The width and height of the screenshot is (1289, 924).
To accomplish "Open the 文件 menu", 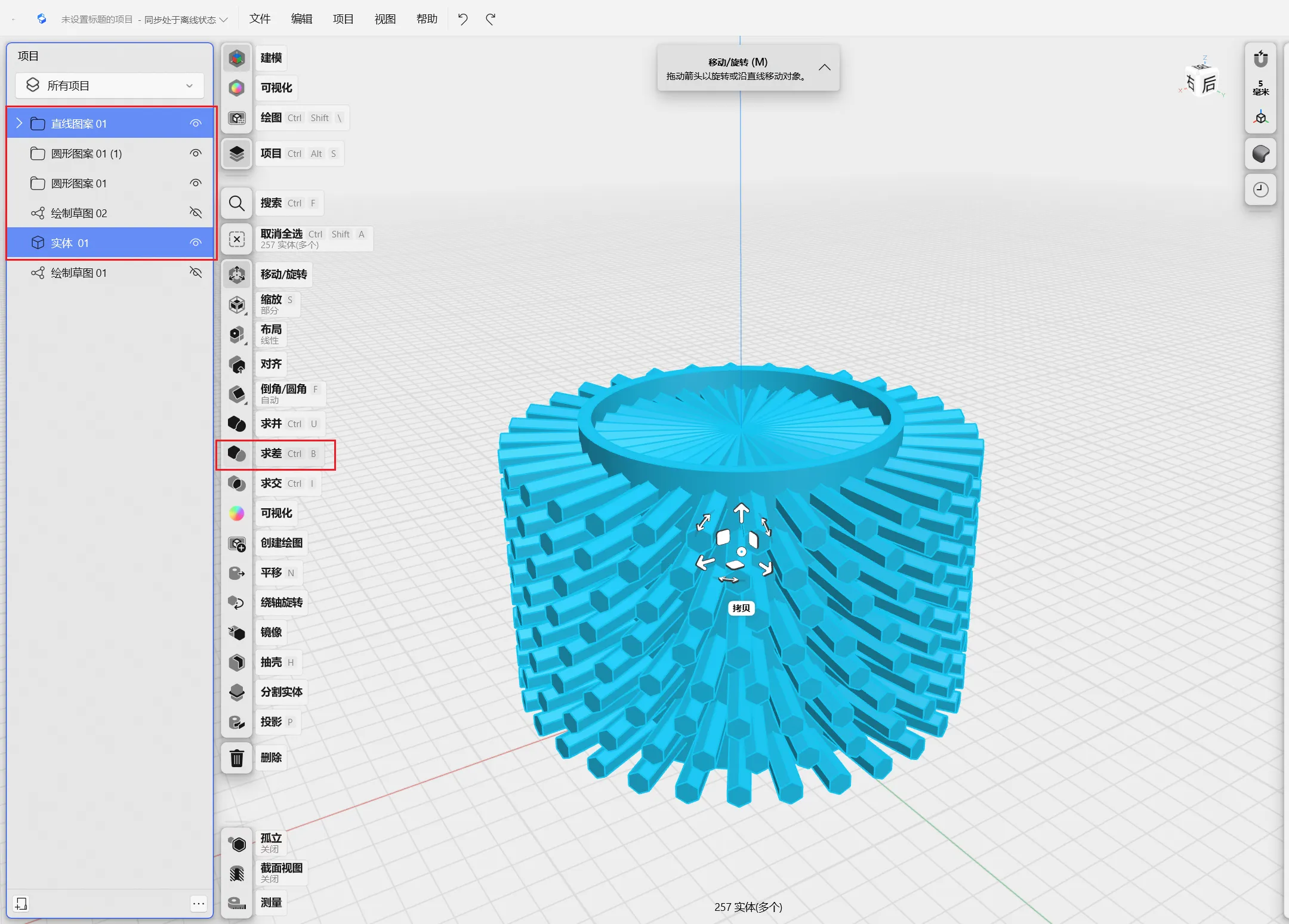I will click(x=260, y=19).
